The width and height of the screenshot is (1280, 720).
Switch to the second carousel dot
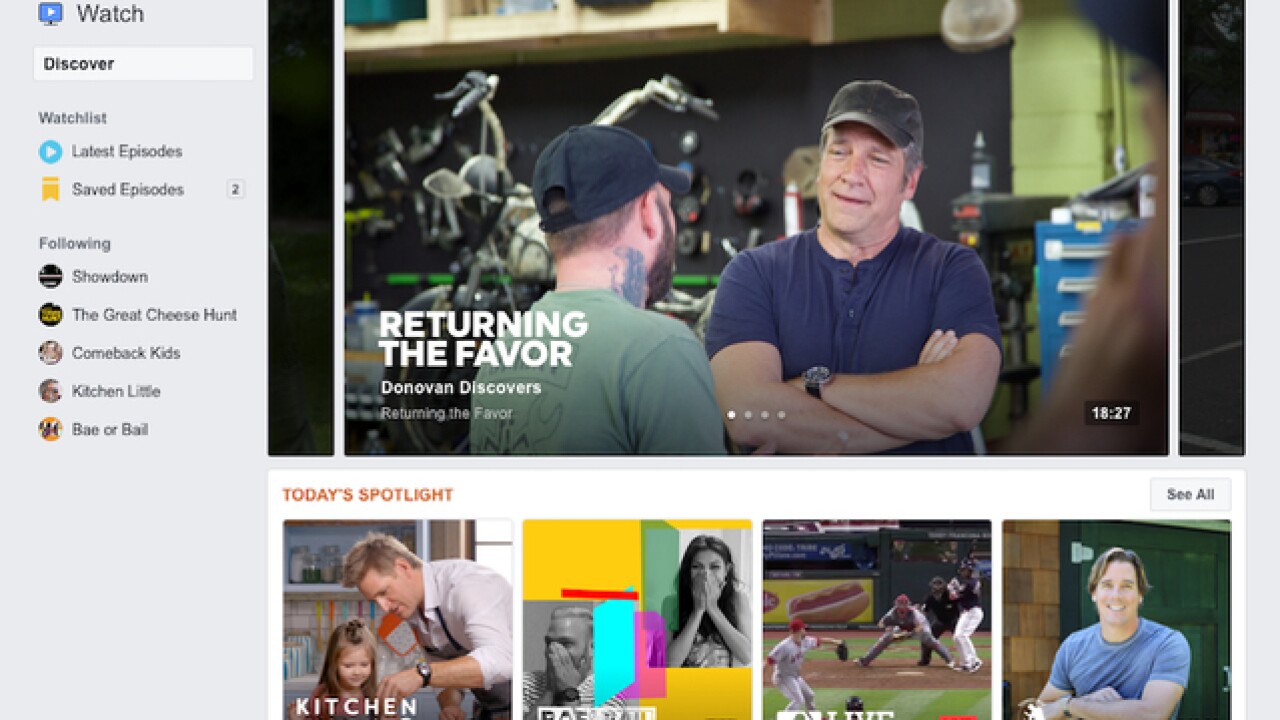[x=748, y=414]
